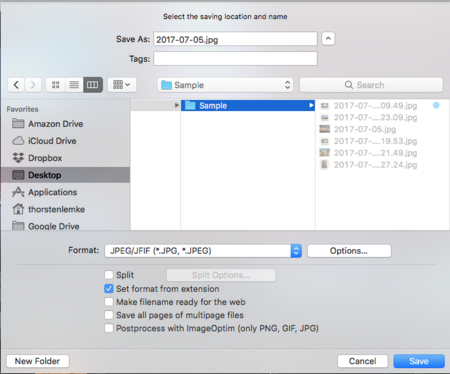This screenshot has height=374, width=450.
Task: Collapse the save dialog with the caret button
Action: click(x=328, y=39)
